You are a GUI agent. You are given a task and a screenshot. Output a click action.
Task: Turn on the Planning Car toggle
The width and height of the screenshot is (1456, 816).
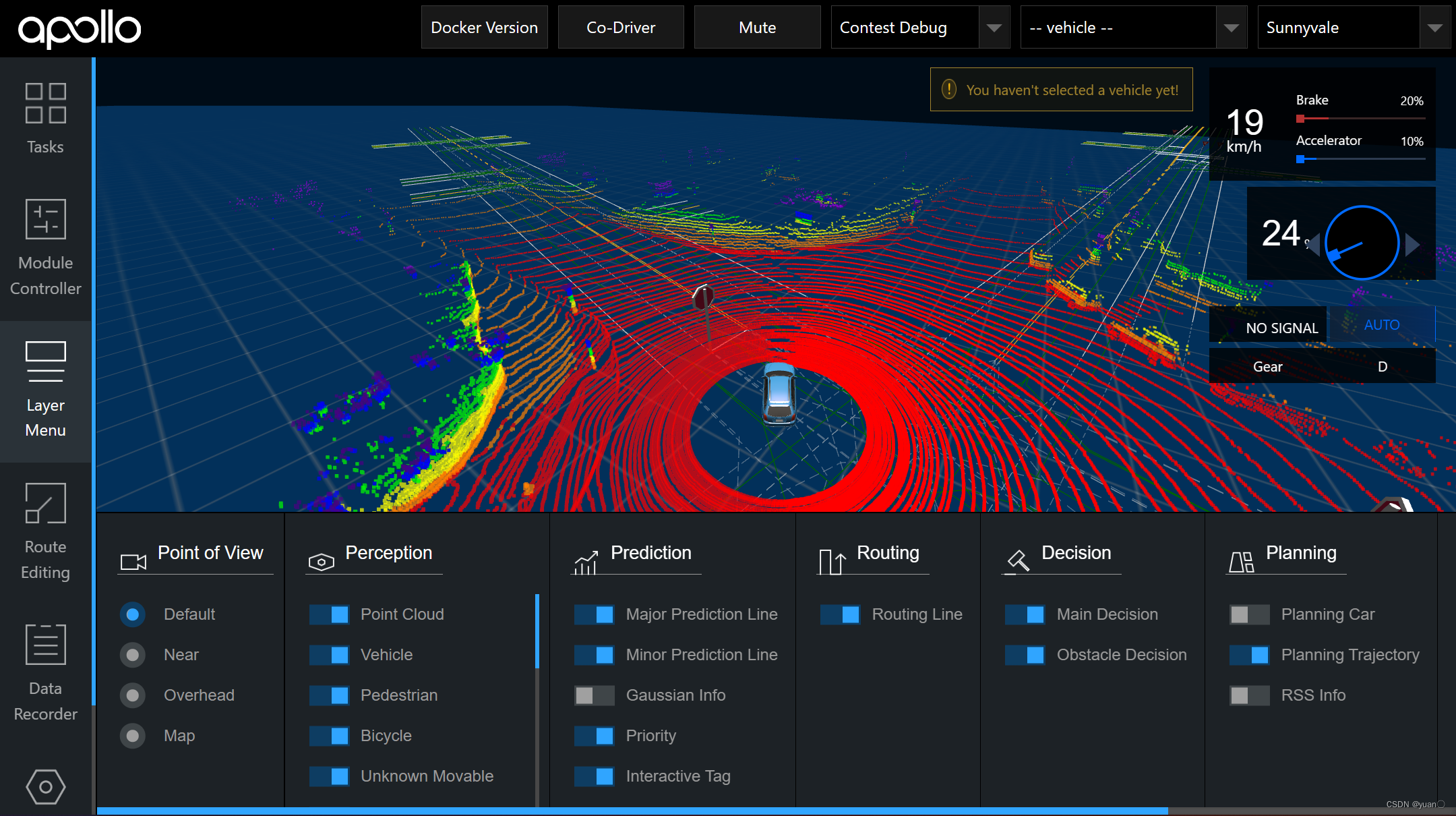pyautogui.click(x=1249, y=614)
